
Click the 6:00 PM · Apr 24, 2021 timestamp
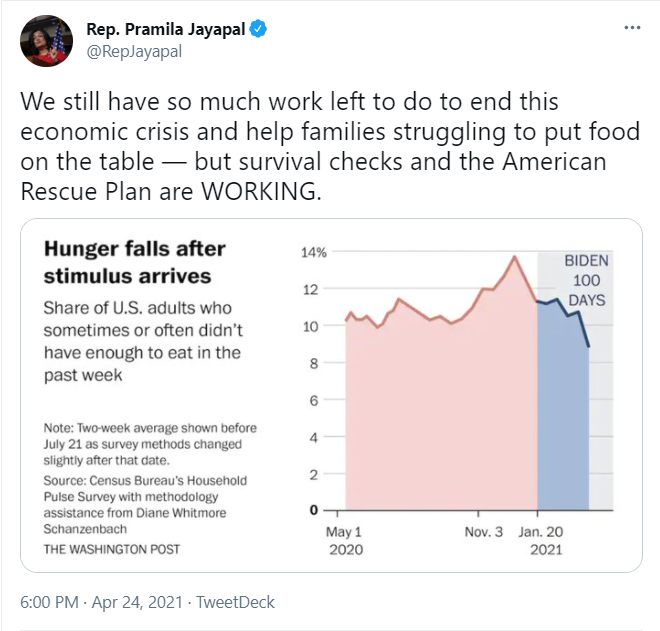101,602
